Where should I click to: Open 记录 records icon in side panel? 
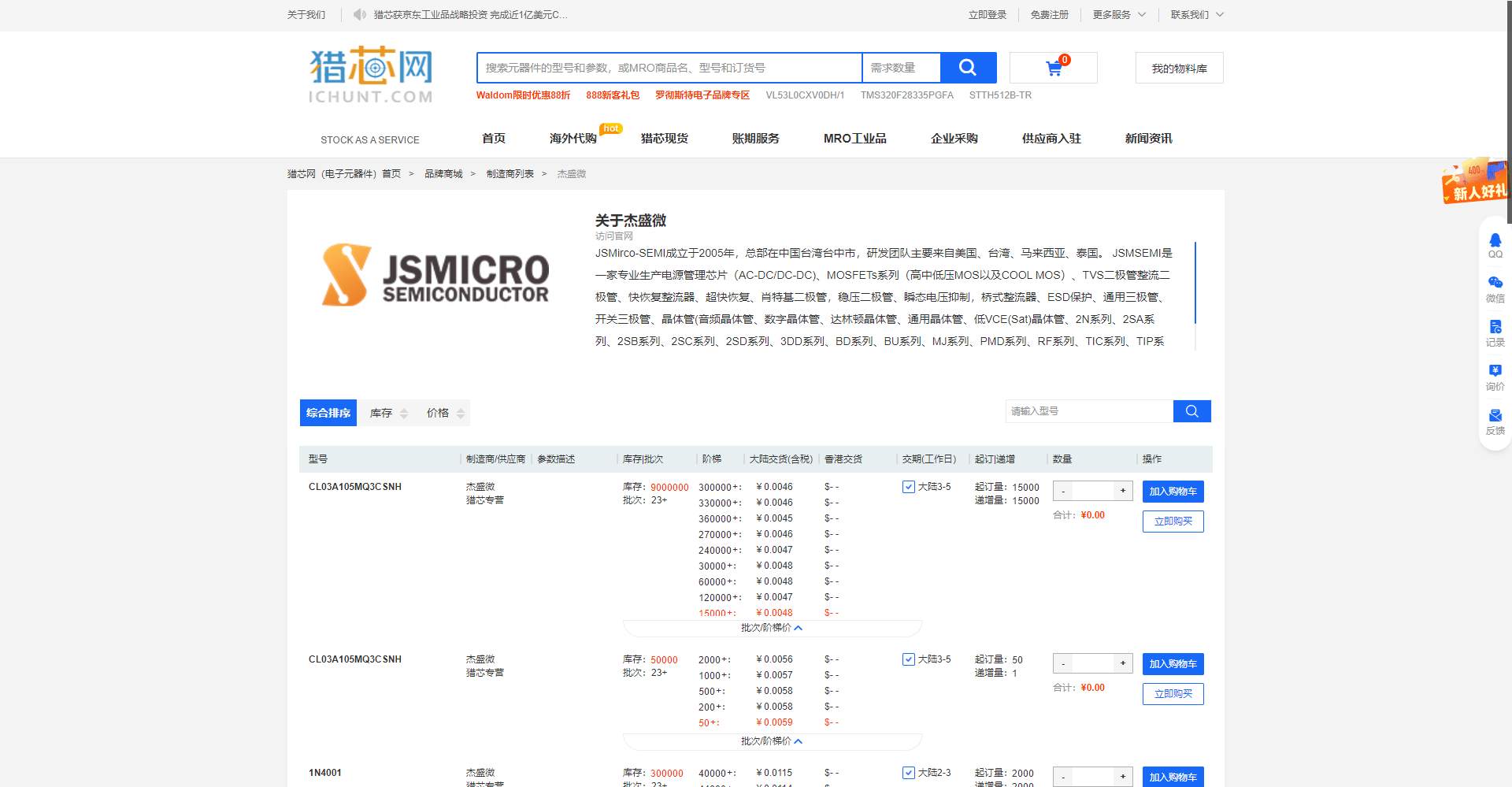pyautogui.click(x=1495, y=333)
